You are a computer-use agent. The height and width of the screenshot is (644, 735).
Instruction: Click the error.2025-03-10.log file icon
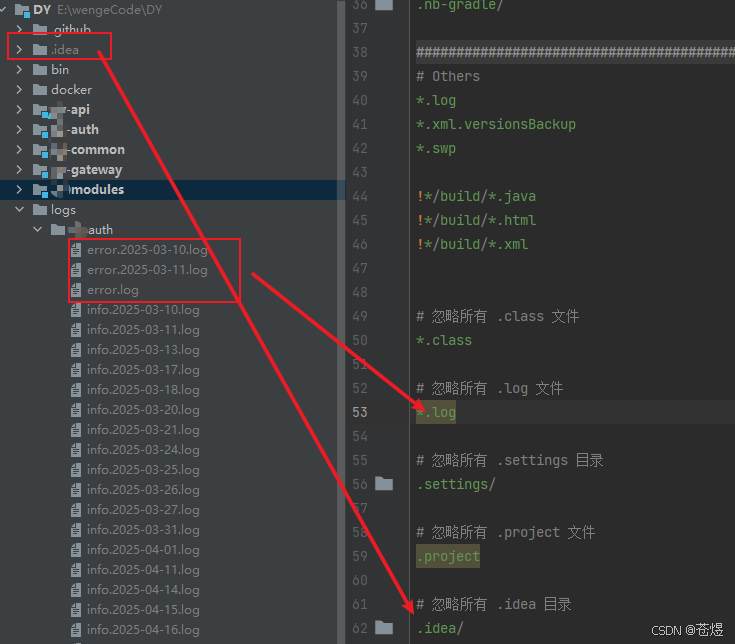pos(76,250)
